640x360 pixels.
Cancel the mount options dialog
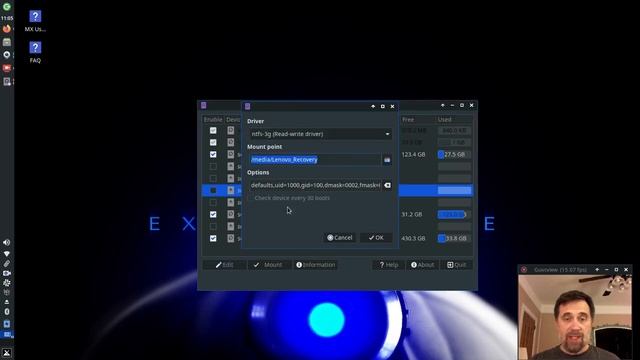point(340,238)
